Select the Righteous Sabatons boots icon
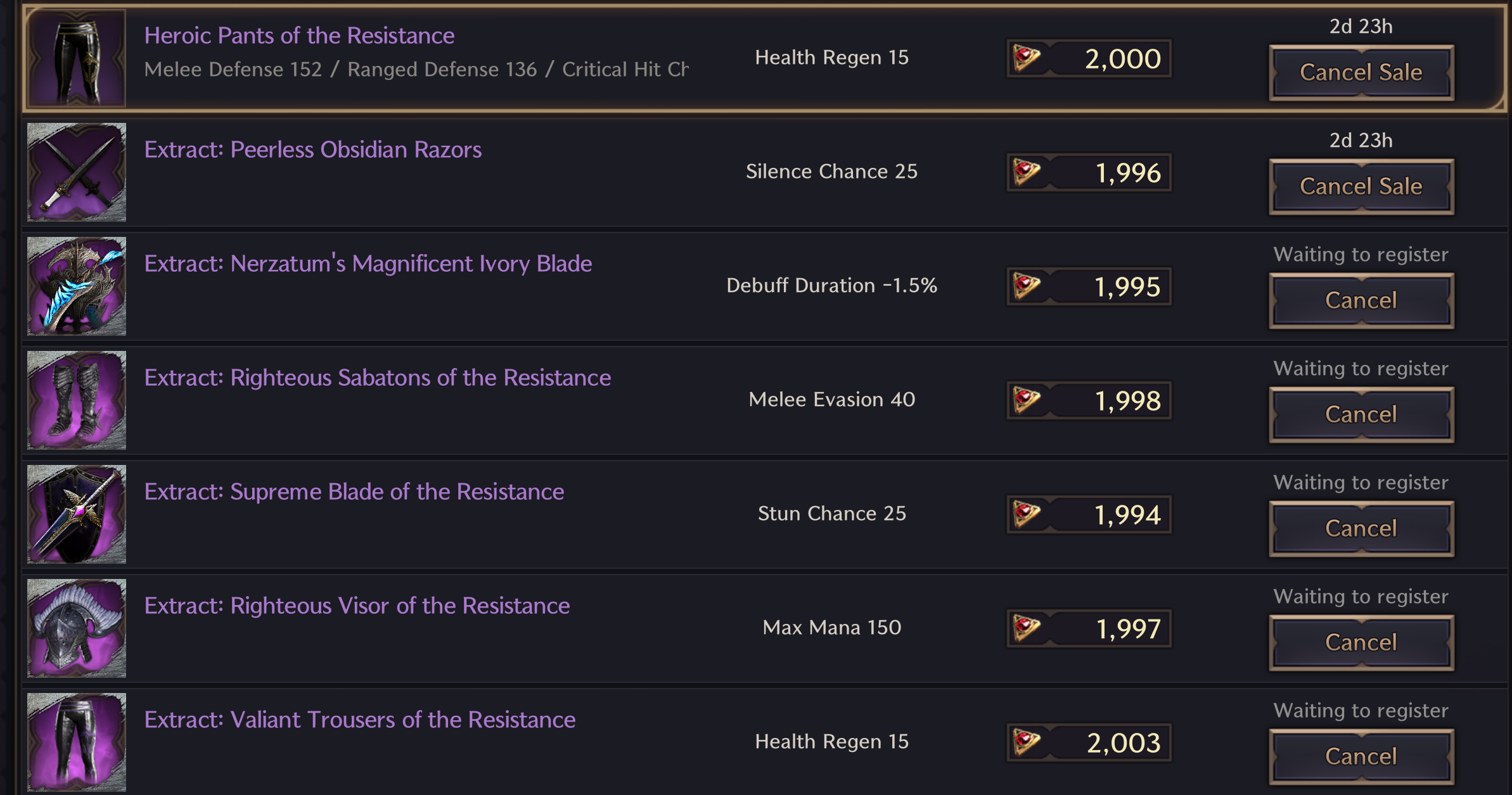 77,400
